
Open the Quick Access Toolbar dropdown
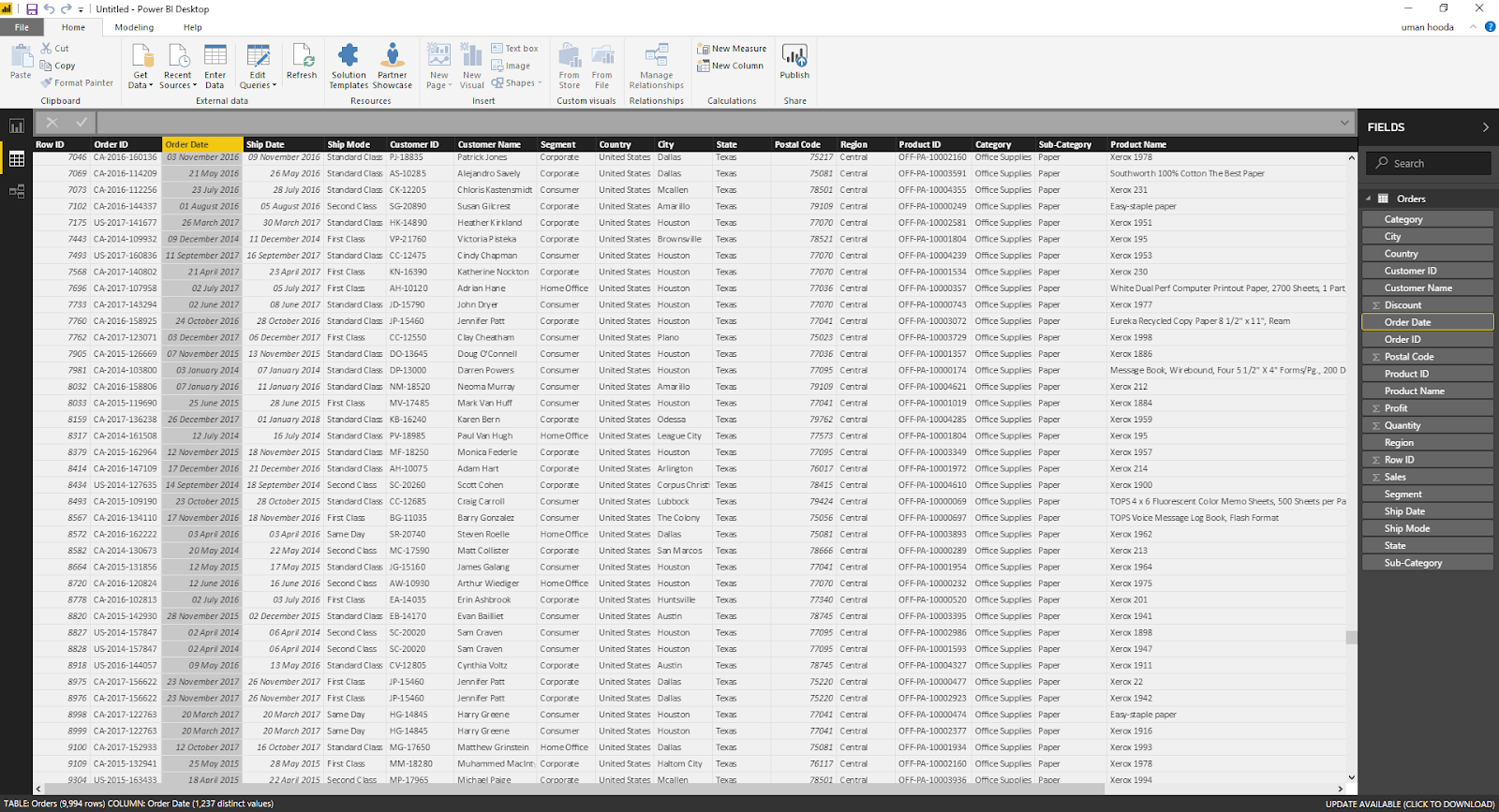(x=81, y=9)
